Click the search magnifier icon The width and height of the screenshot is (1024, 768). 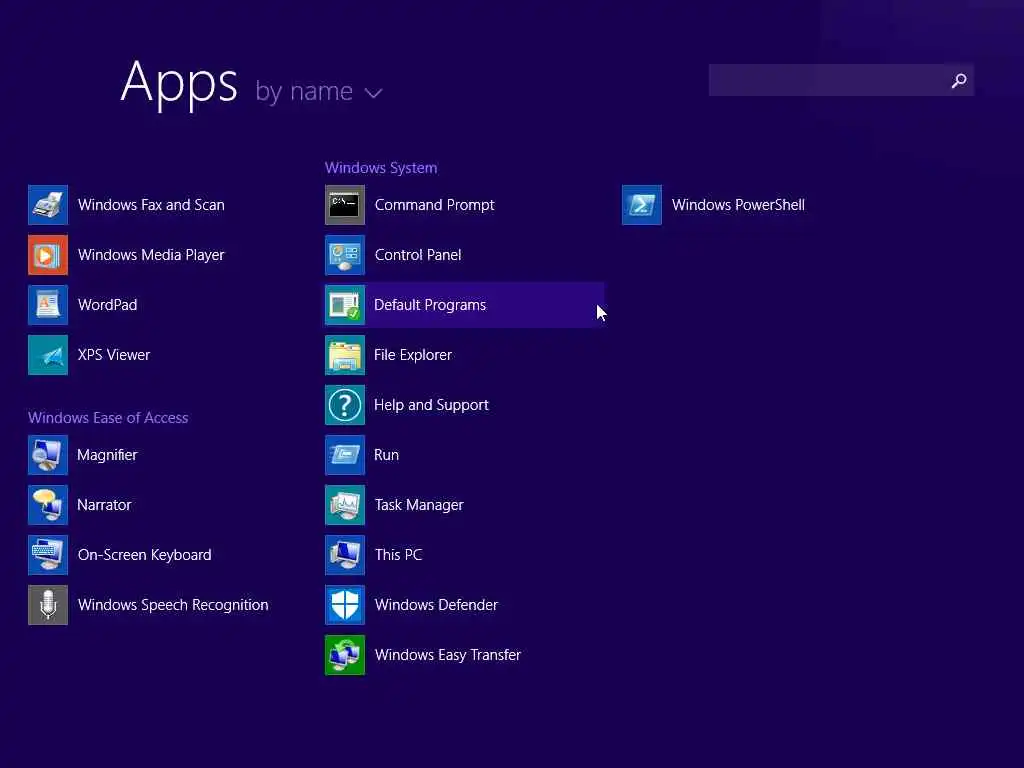point(959,80)
